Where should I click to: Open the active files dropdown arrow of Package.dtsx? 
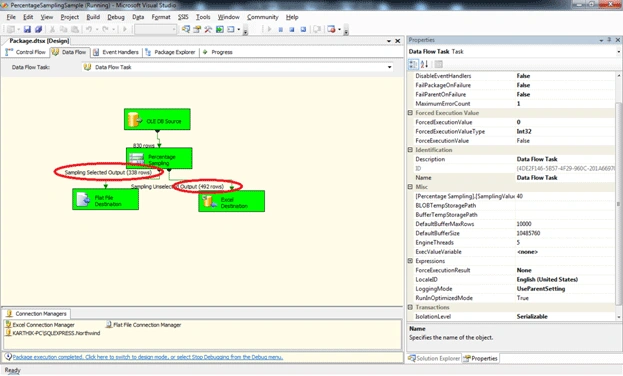(389, 41)
